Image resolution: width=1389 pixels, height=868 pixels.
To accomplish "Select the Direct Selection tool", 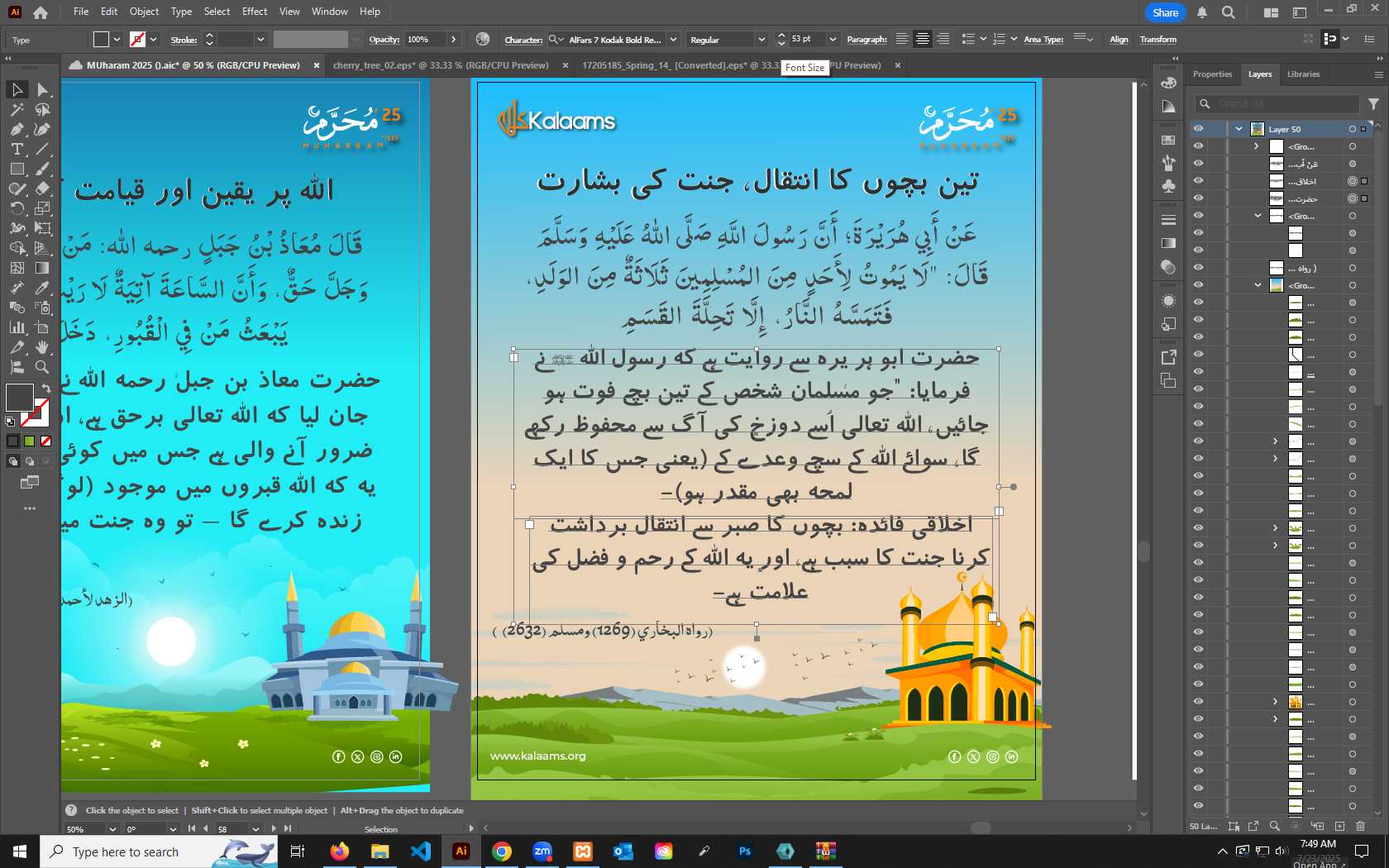I will pyautogui.click(x=42, y=89).
